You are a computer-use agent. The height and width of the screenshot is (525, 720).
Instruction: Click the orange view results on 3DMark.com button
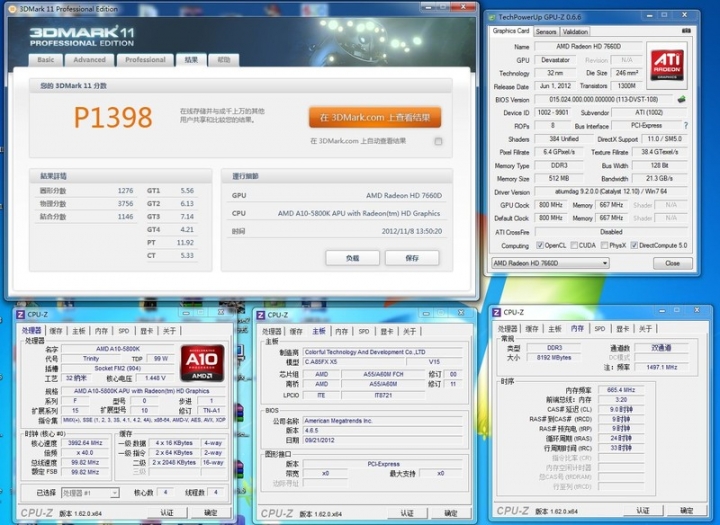point(375,118)
